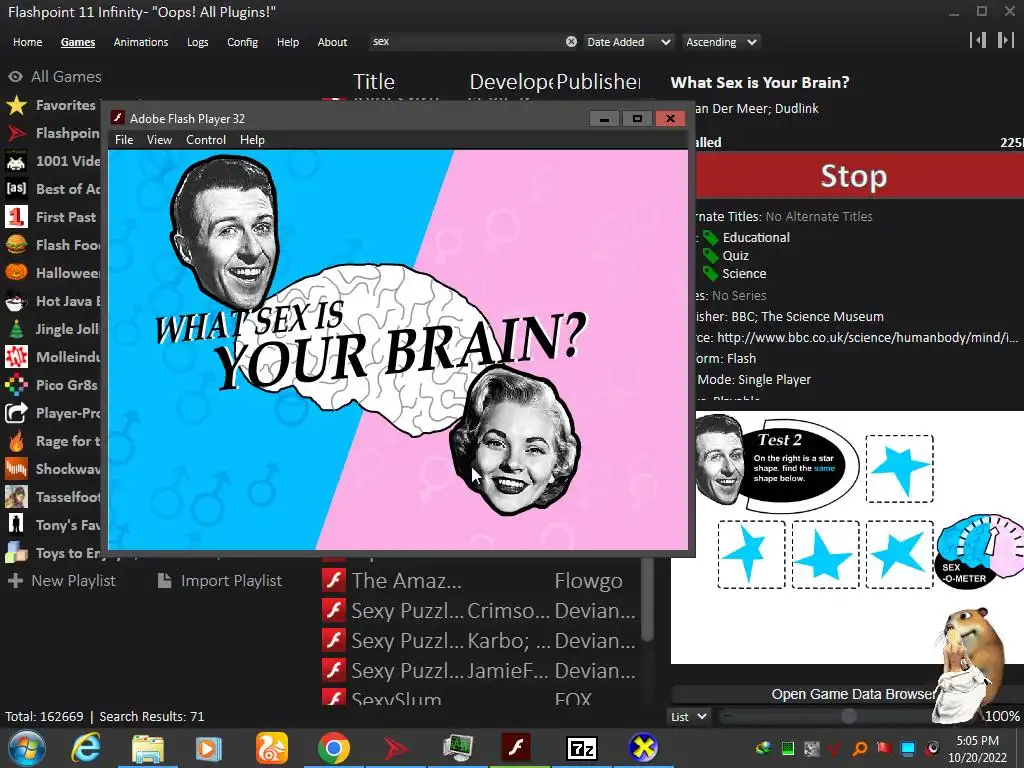Click the Science tag icon
This screenshot has width=1024, height=768.
pyautogui.click(x=711, y=274)
